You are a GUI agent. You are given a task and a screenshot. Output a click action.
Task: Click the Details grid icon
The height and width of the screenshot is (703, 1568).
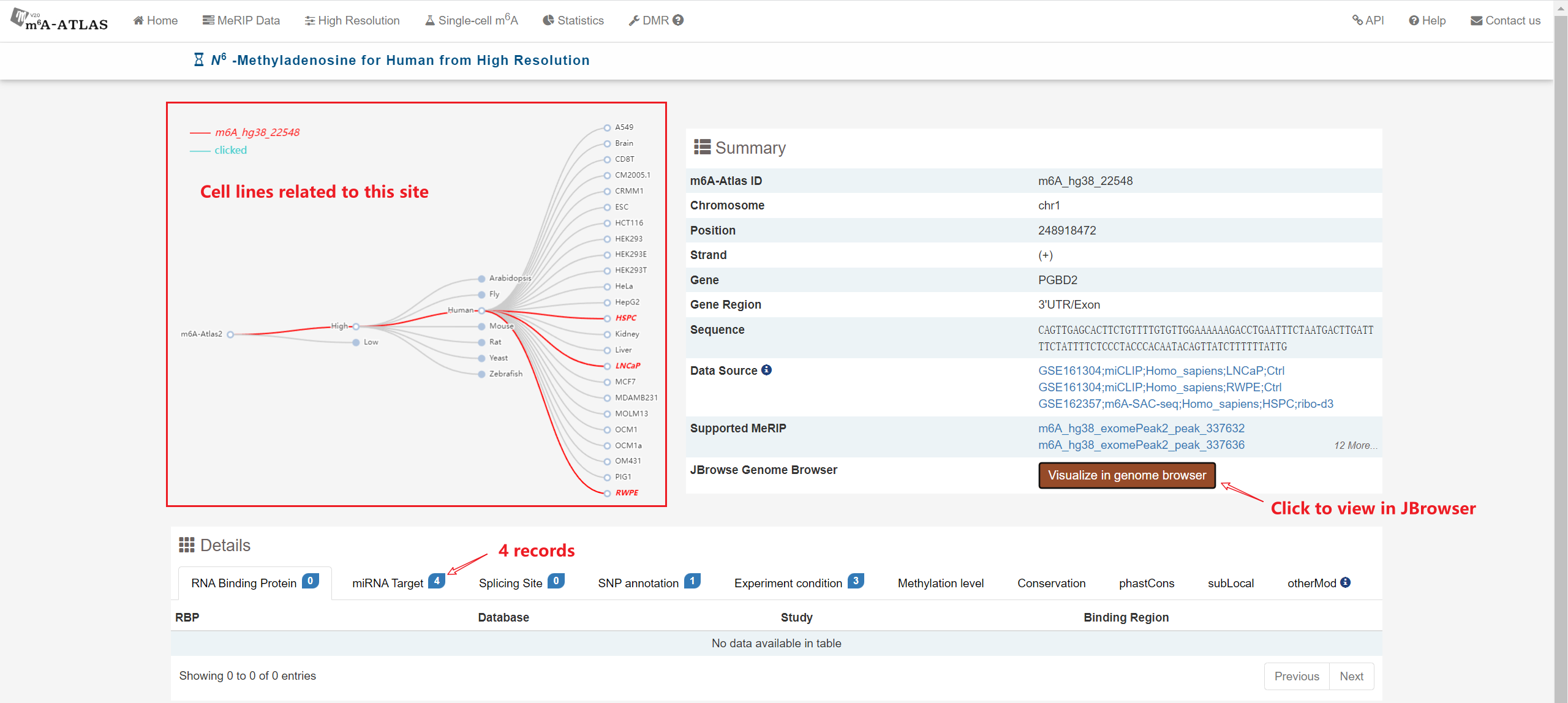[x=186, y=544]
